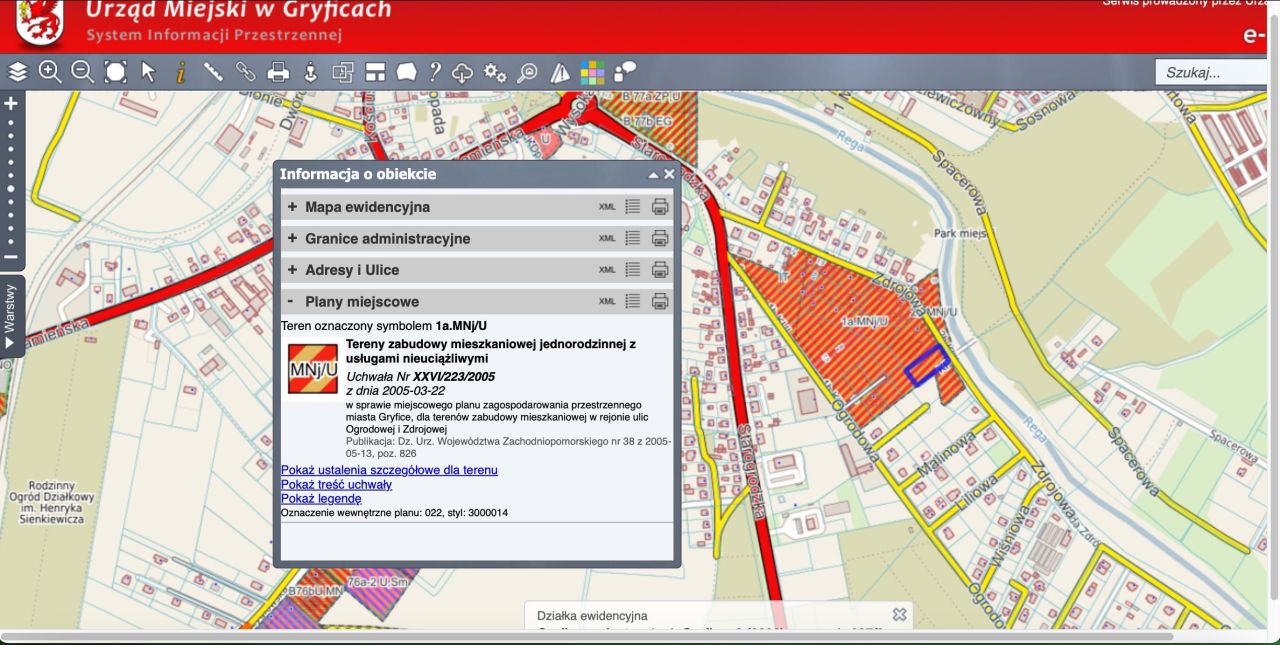Click Pokaż ustalenia szczegółowe dla terenu
Image resolution: width=1280 pixels, height=645 pixels.
click(x=389, y=470)
